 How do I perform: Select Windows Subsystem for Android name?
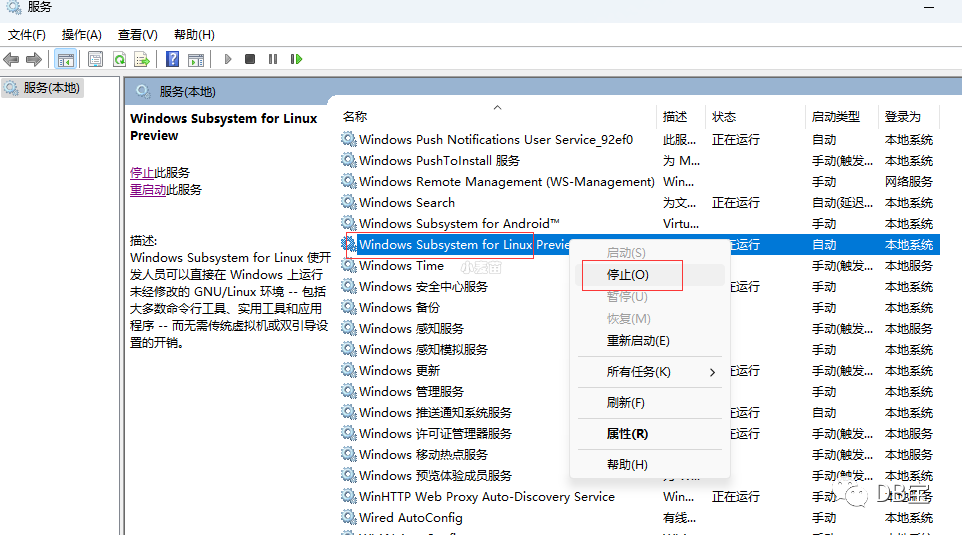tap(459, 224)
